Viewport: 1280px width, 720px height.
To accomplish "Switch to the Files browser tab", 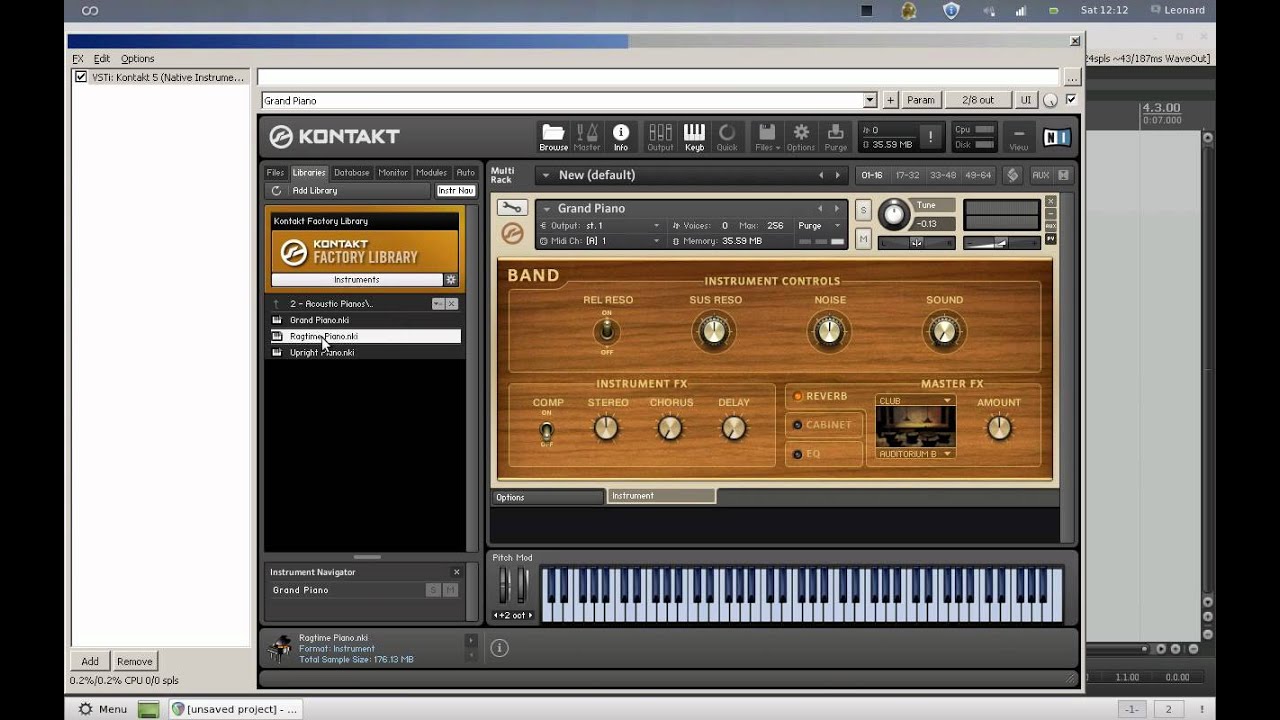I will click(276, 173).
